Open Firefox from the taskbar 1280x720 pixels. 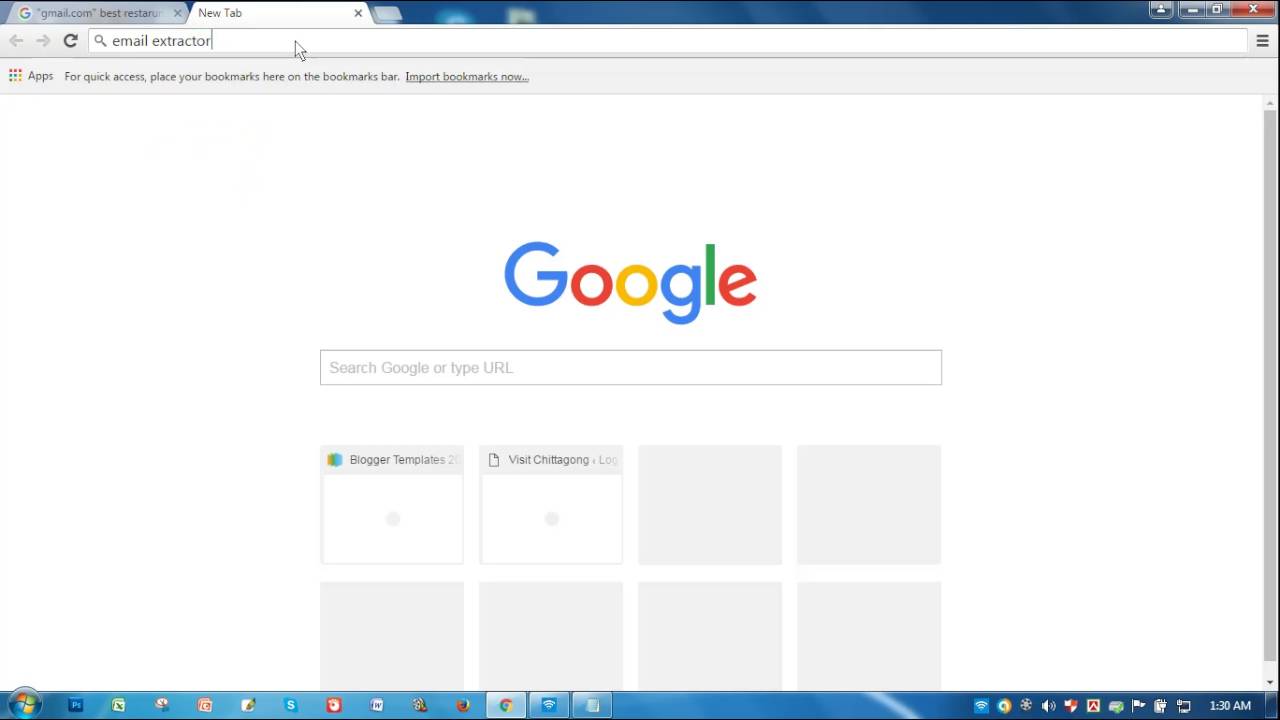463,705
